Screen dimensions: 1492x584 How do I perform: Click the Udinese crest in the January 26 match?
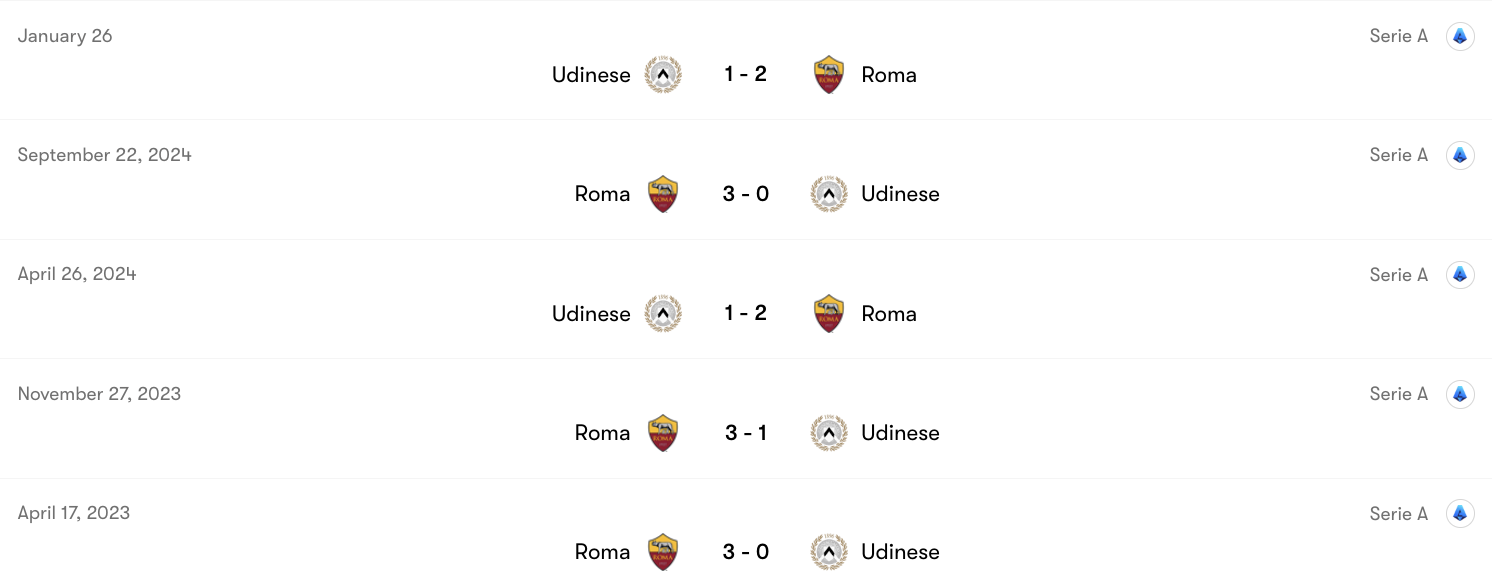(x=662, y=74)
